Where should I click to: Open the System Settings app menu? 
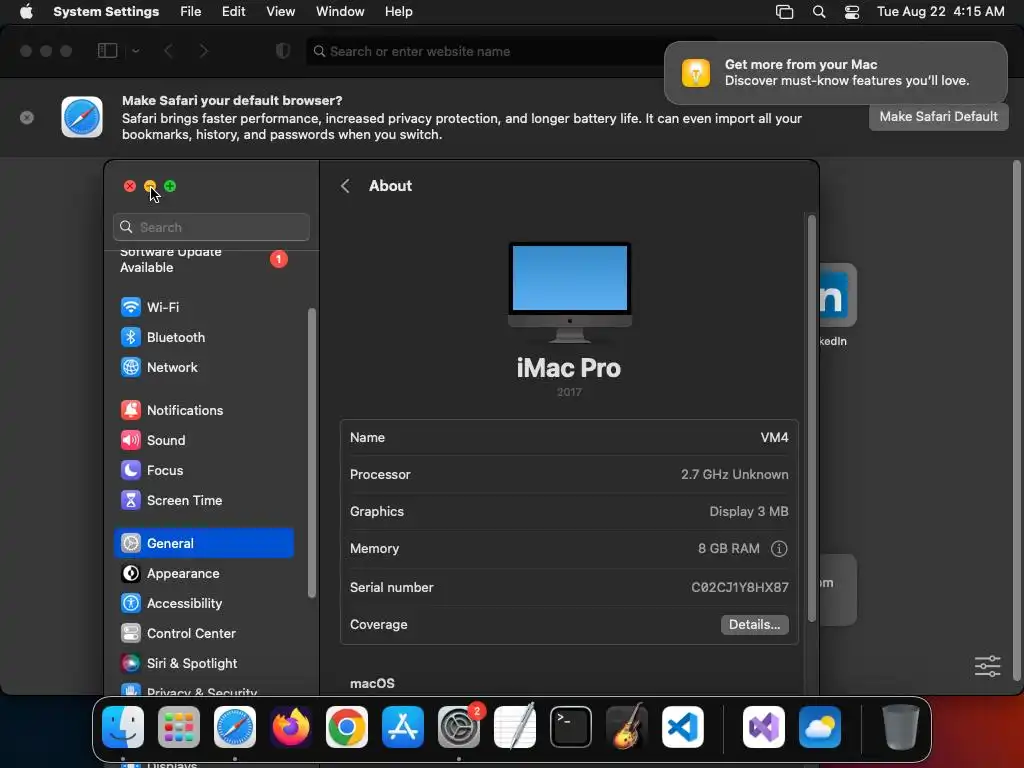pyautogui.click(x=106, y=12)
